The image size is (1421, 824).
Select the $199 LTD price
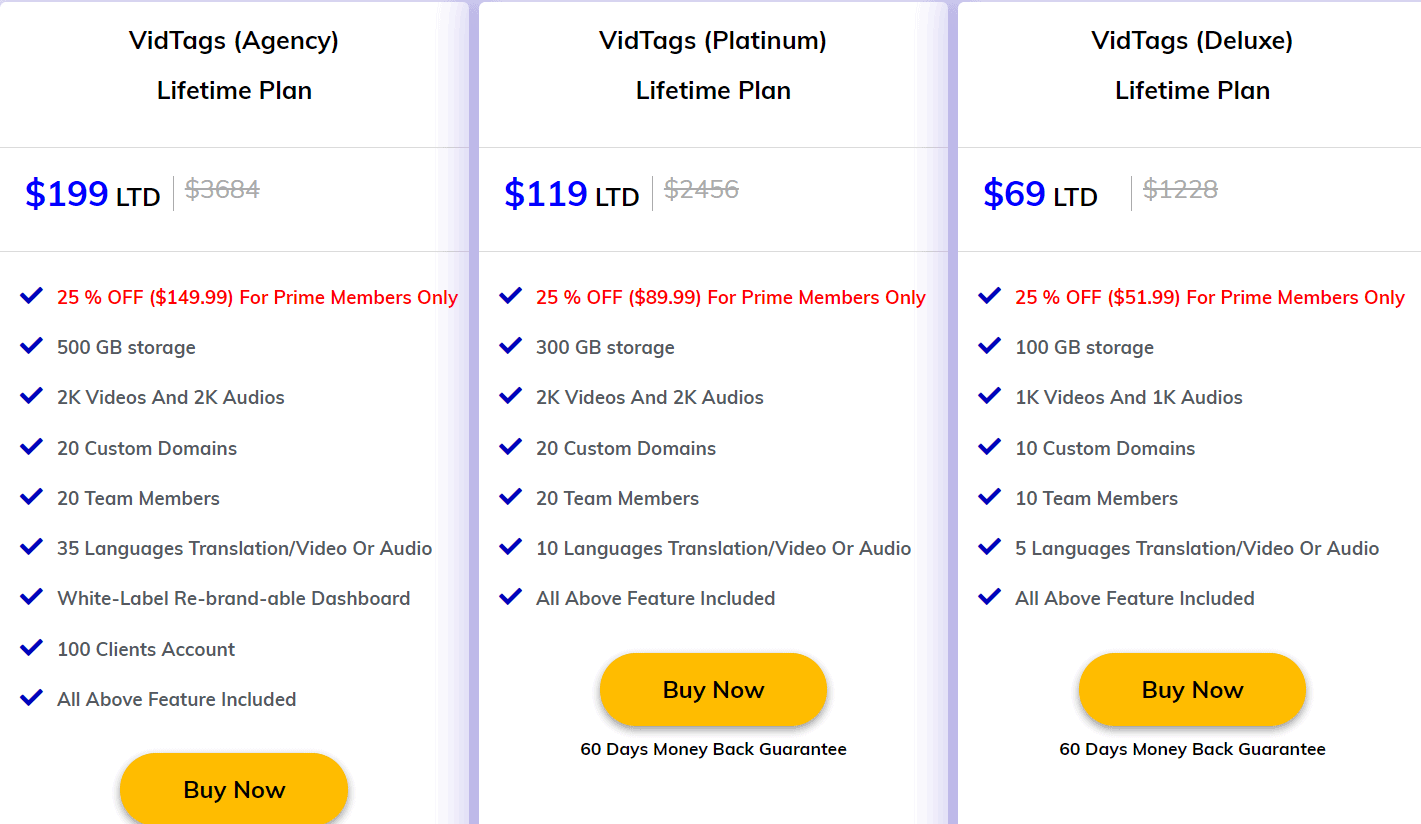pyautogui.click(x=92, y=193)
